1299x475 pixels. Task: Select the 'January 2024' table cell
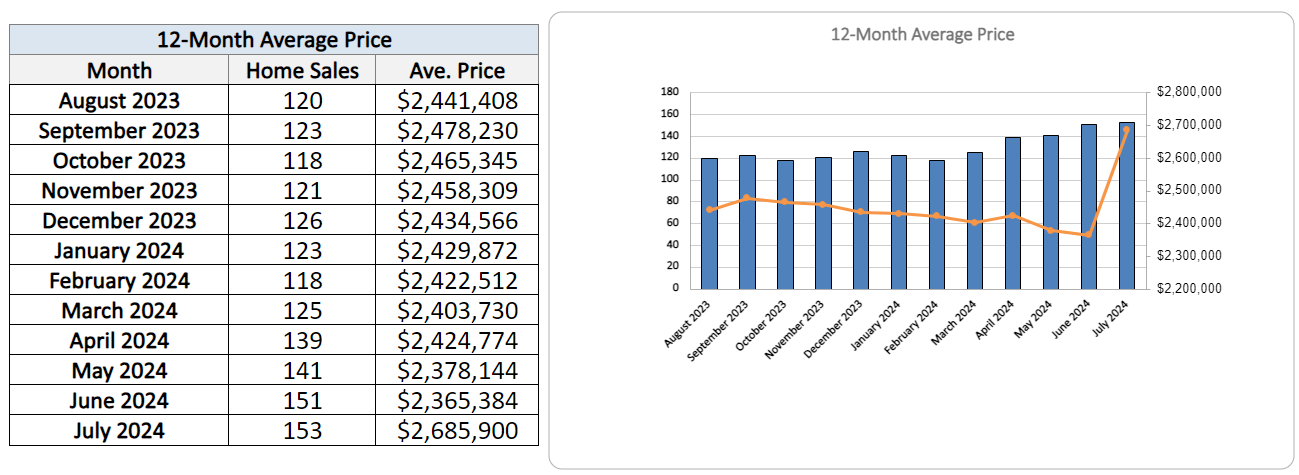pos(119,250)
